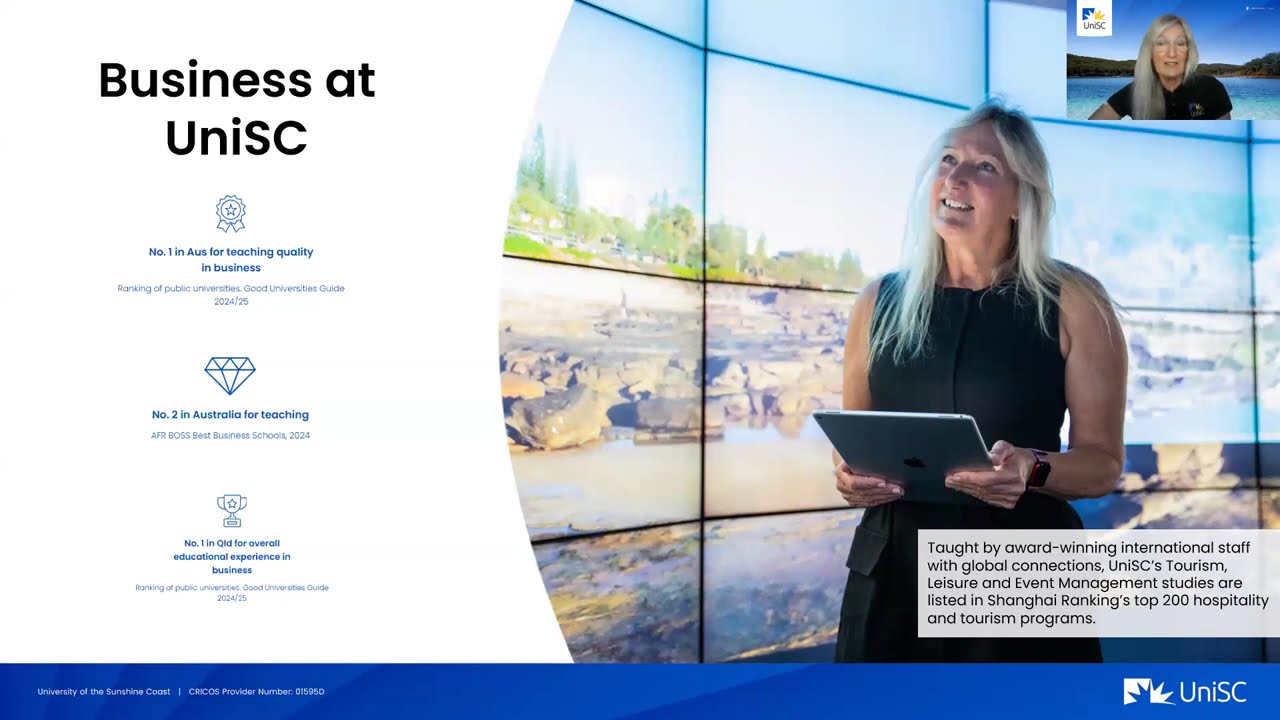Click the Good Universities Guide source under the Qld stat
Screen dimensions: 1280x720
(x=232, y=593)
